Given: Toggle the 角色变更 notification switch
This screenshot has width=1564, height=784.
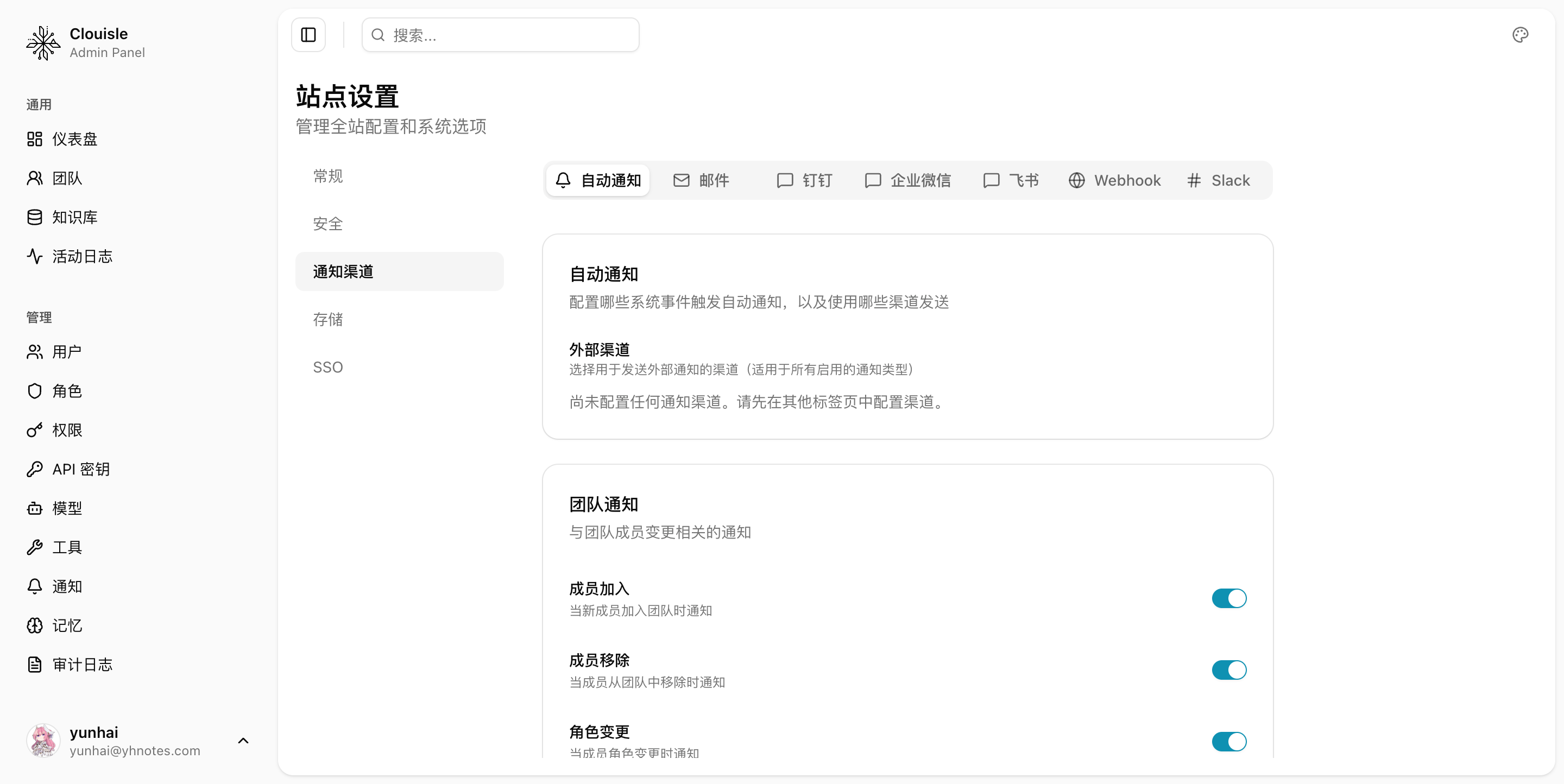Looking at the screenshot, I should click(1228, 742).
